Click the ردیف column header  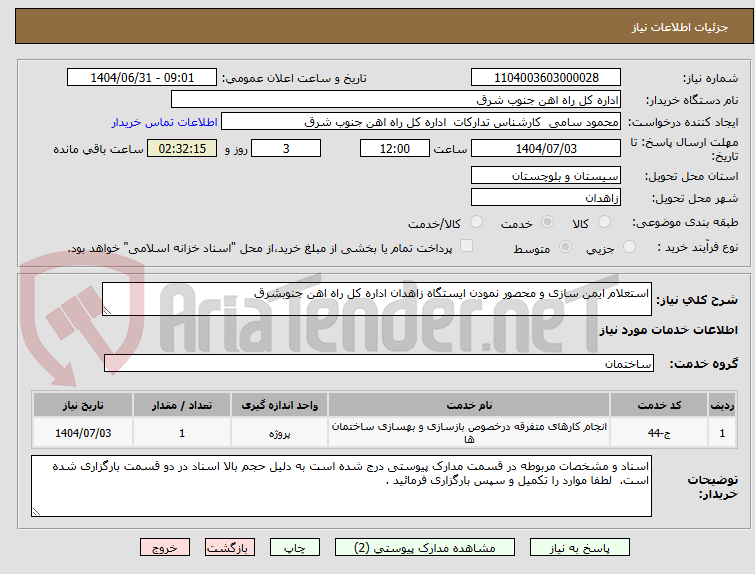click(722, 405)
